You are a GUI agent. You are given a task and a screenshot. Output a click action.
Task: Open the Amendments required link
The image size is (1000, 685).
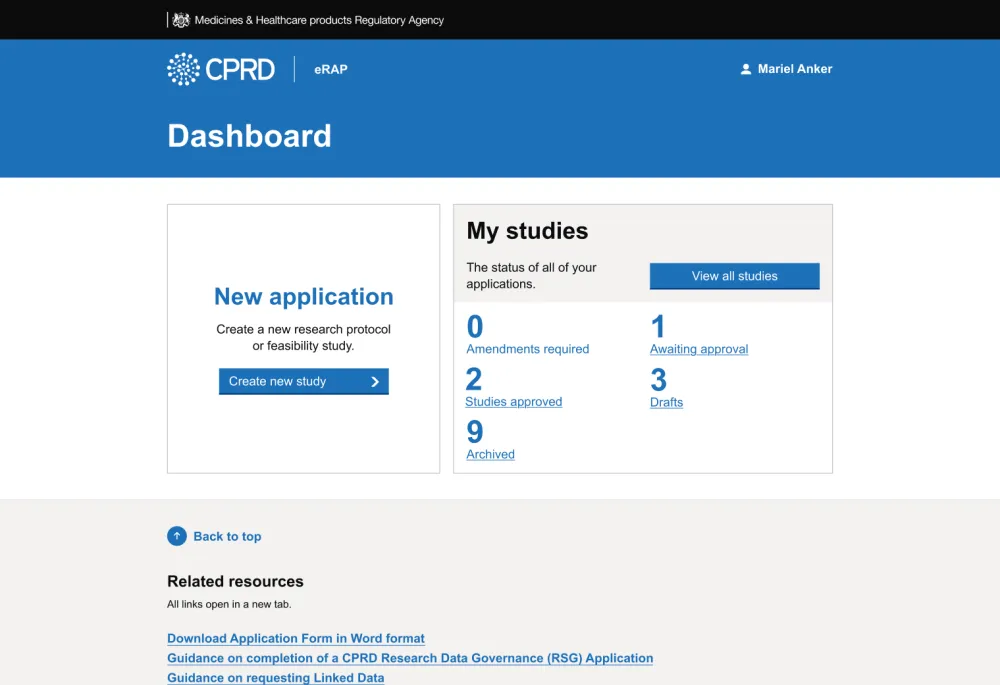pos(527,349)
